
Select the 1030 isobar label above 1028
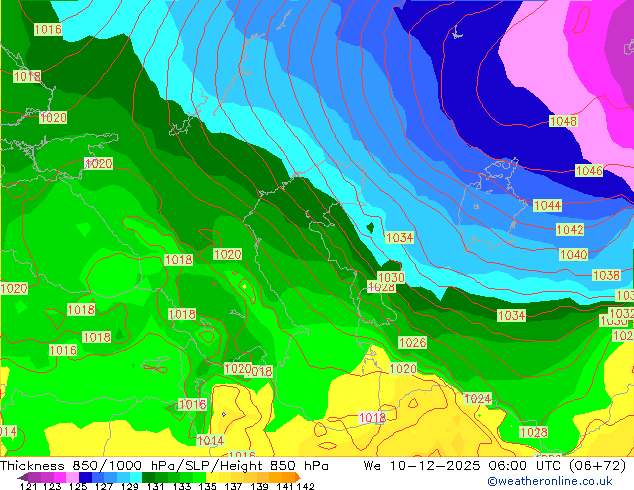(391, 277)
